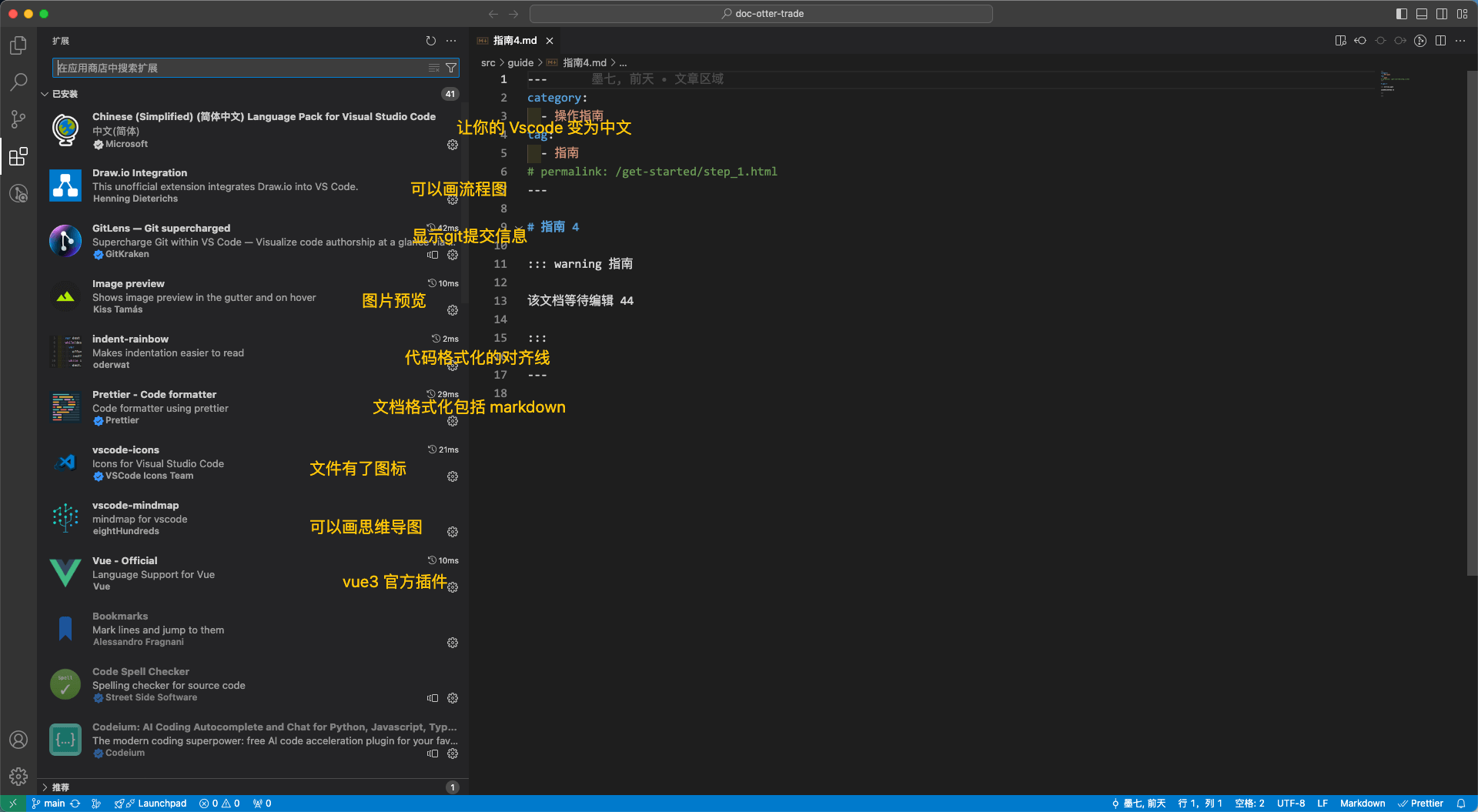The height and width of the screenshot is (812, 1478).
Task: Select the 指南4.md editor tab
Action: (514, 41)
